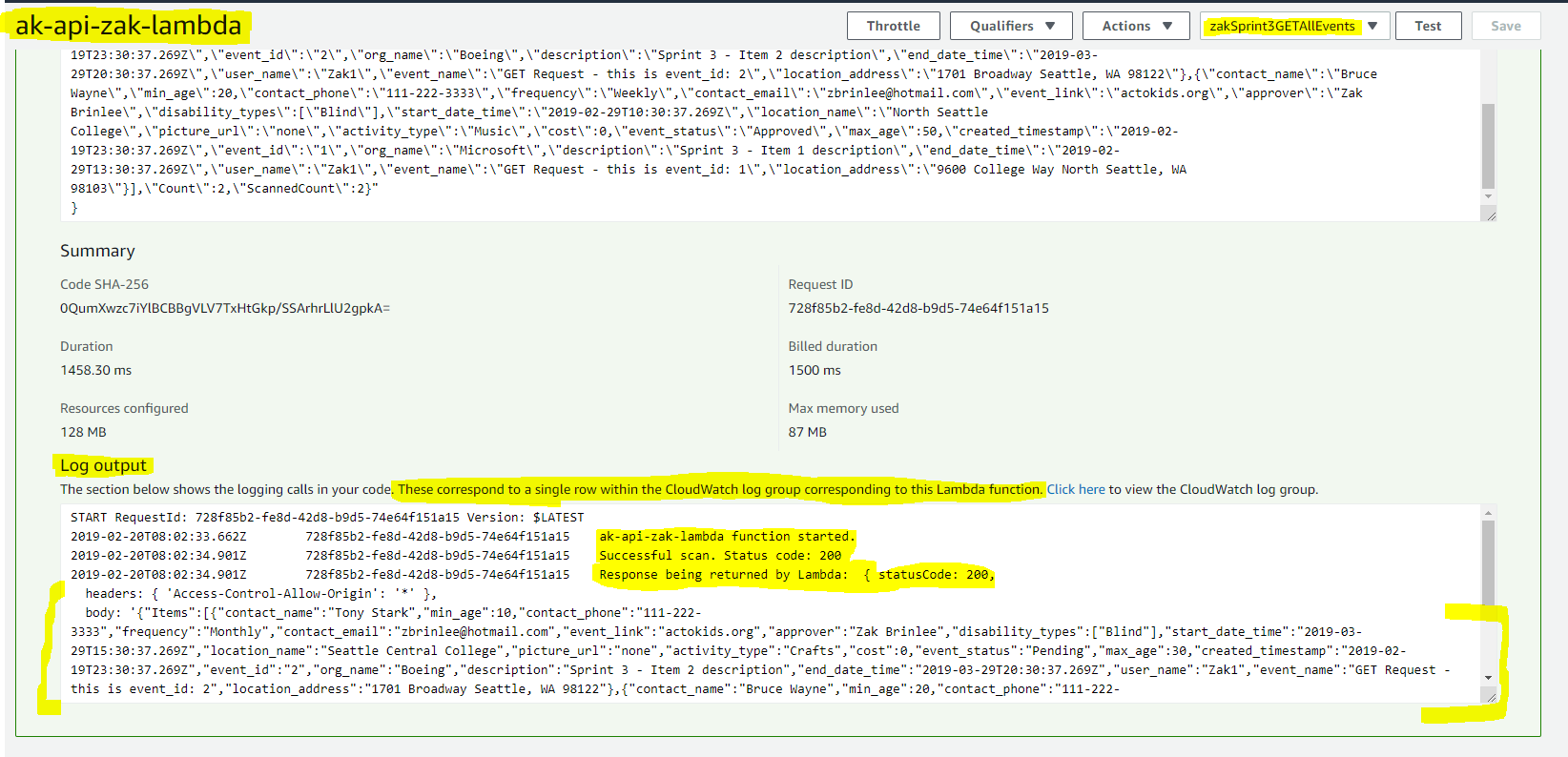This screenshot has width=1568, height=757.
Task: Click scroll-up arrow of log output box
Action: point(1488,513)
